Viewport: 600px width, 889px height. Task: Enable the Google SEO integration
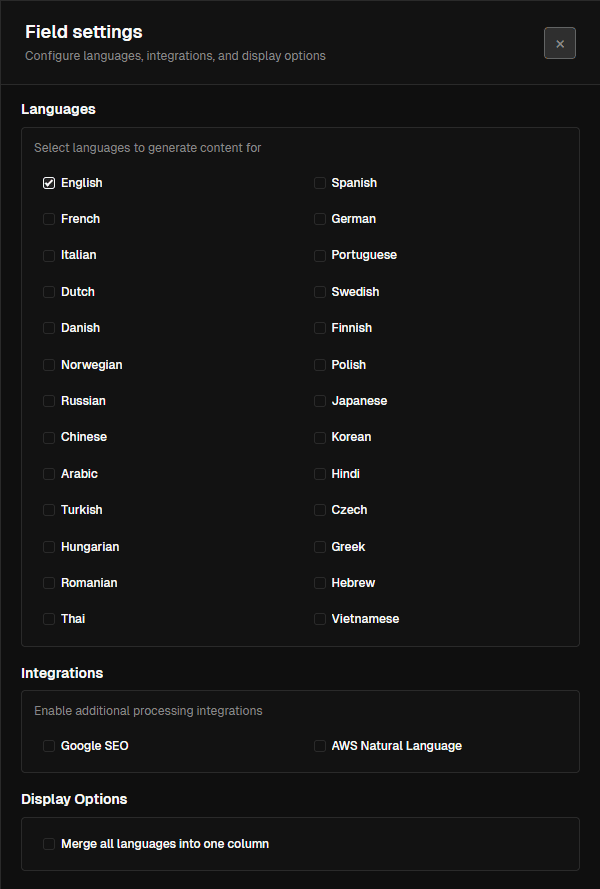(x=48, y=745)
